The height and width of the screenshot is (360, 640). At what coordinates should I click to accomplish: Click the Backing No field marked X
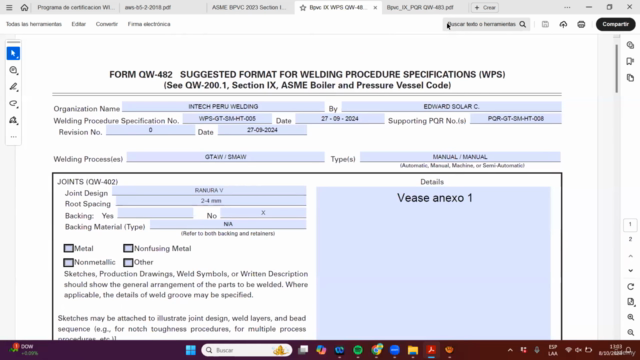point(263,213)
